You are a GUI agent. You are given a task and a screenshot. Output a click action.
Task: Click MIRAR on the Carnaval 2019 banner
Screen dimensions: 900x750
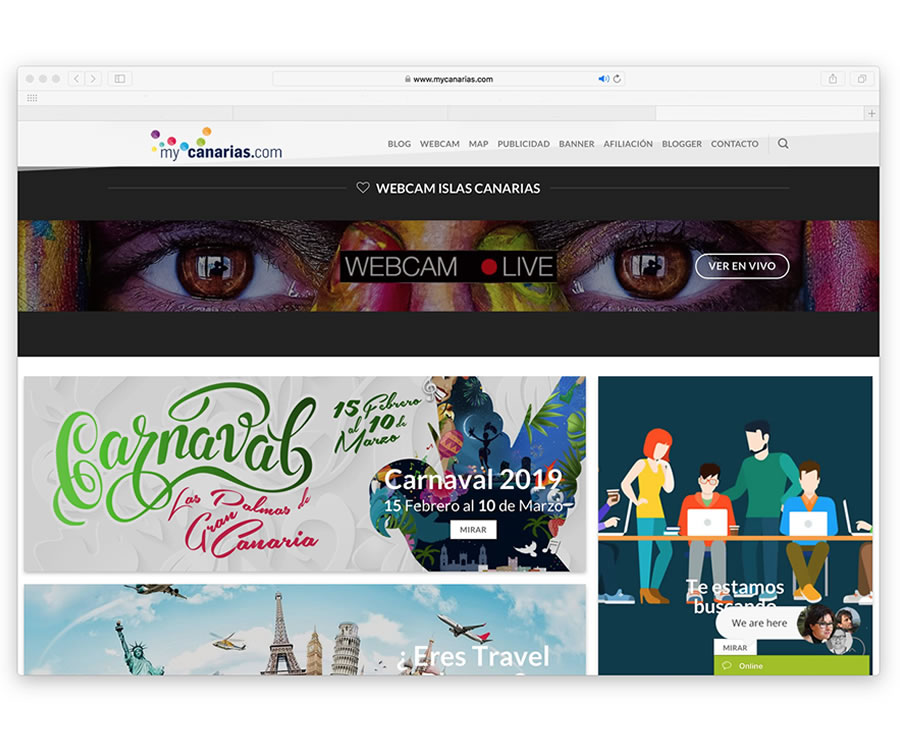(473, 530)
